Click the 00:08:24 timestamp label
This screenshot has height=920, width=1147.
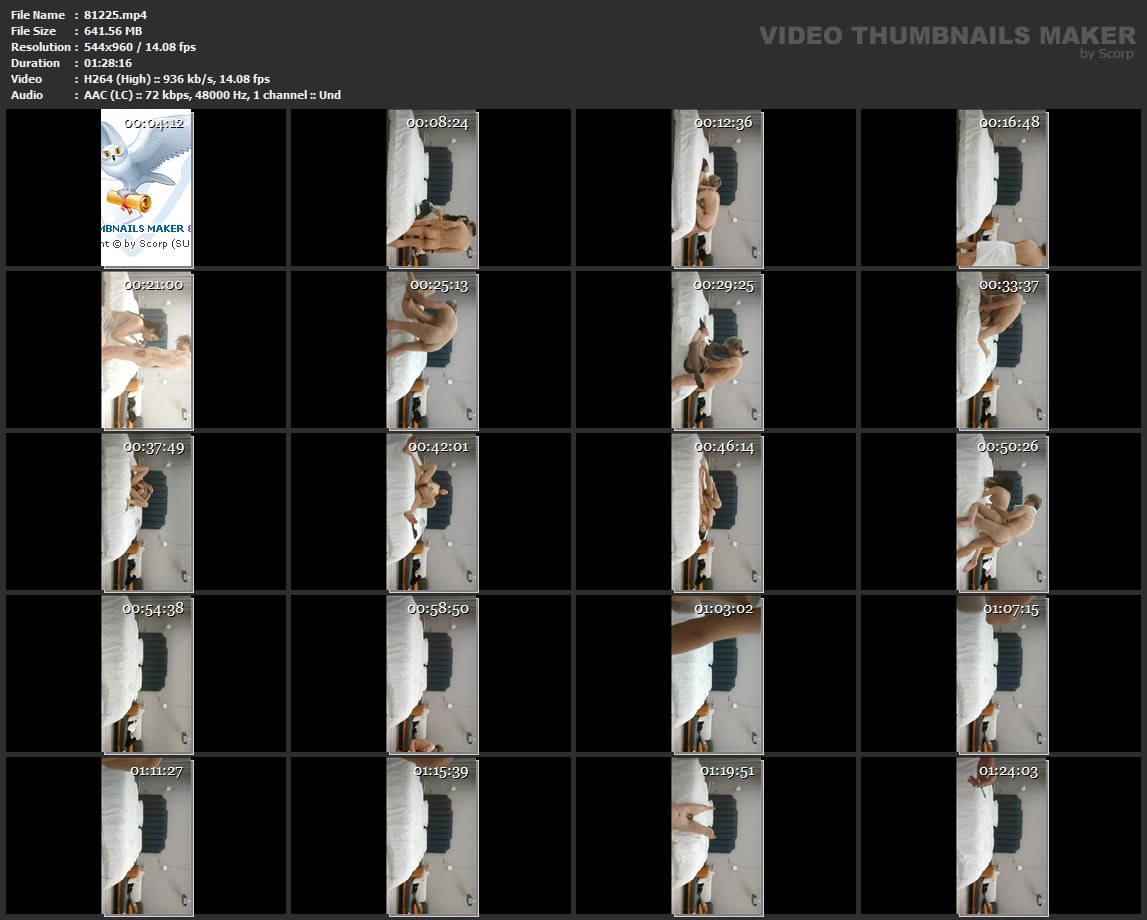(x=437, y=123)
